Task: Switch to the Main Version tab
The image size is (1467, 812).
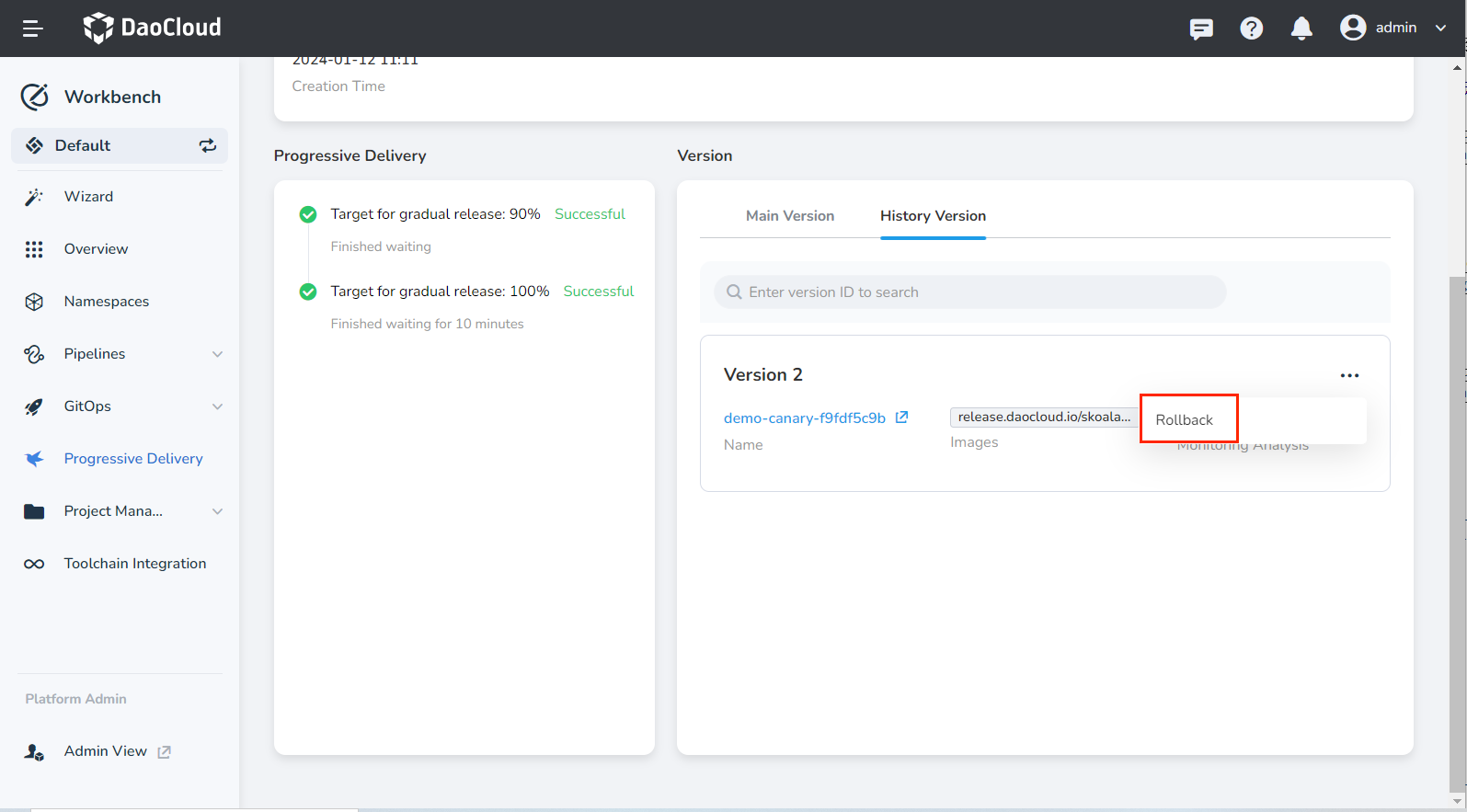Action: click(x=789, y=216)
